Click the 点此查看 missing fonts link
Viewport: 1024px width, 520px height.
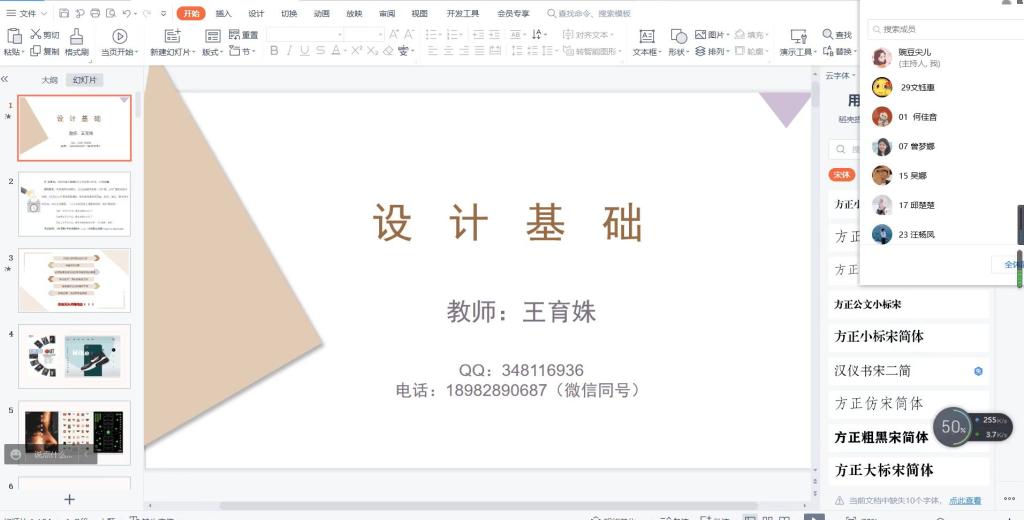coord(964,500)
